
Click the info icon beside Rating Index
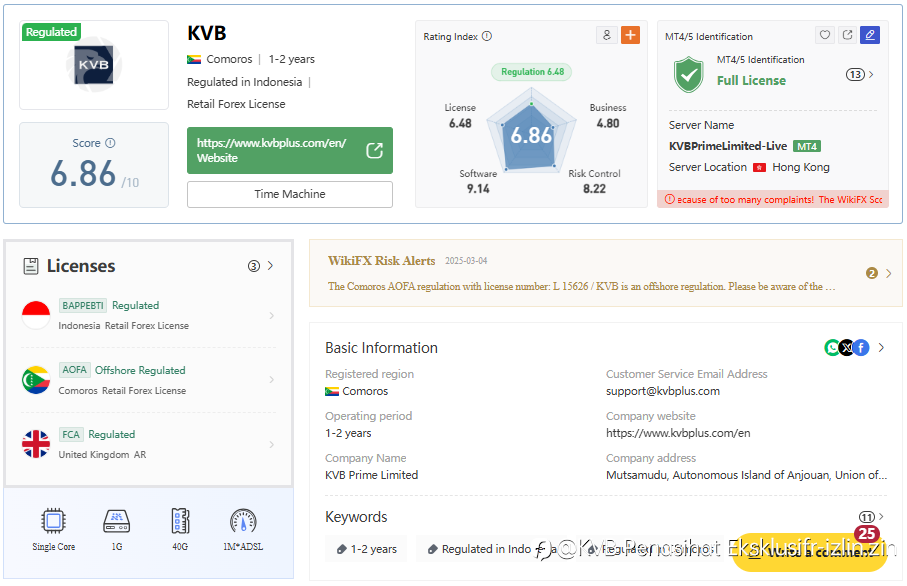tap(487, 36)
